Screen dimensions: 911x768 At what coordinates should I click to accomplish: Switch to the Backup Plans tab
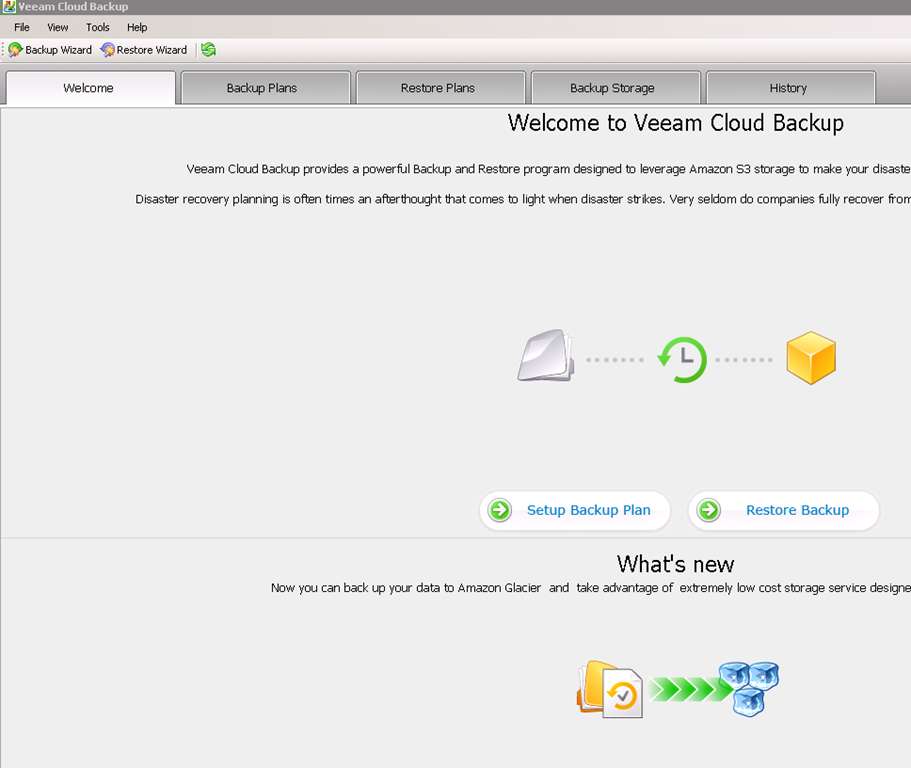click(262, 88)
